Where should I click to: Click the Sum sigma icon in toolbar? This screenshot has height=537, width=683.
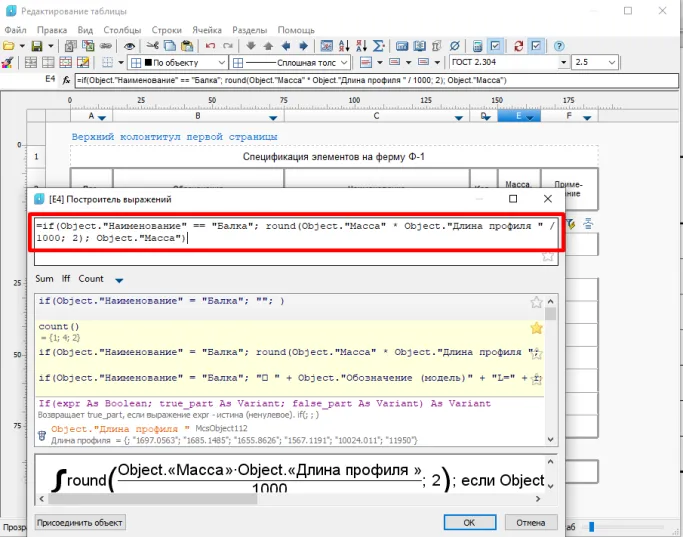coord(378,46)
